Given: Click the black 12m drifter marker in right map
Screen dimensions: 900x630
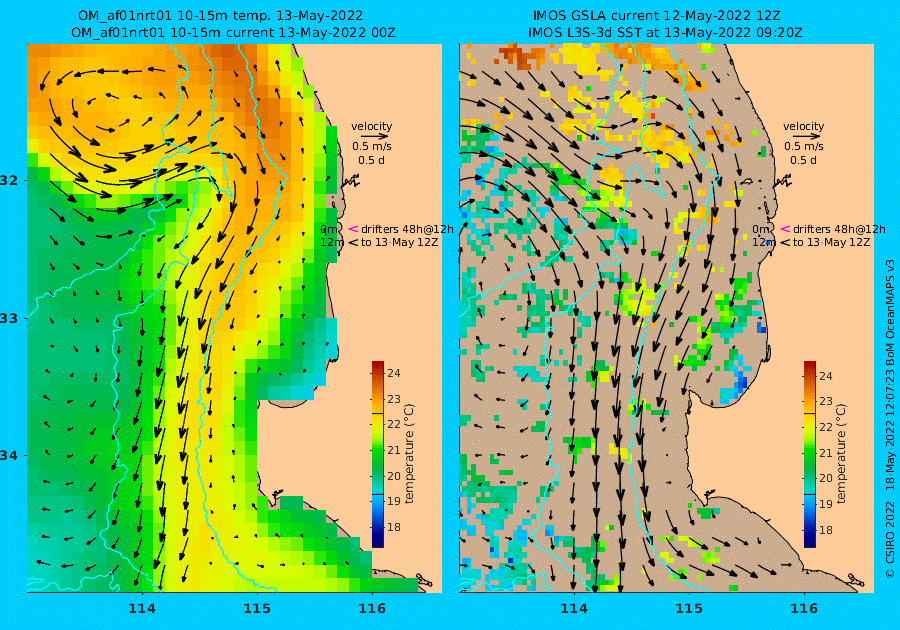Looking at the screenshot, I should [x=785, y=243].
